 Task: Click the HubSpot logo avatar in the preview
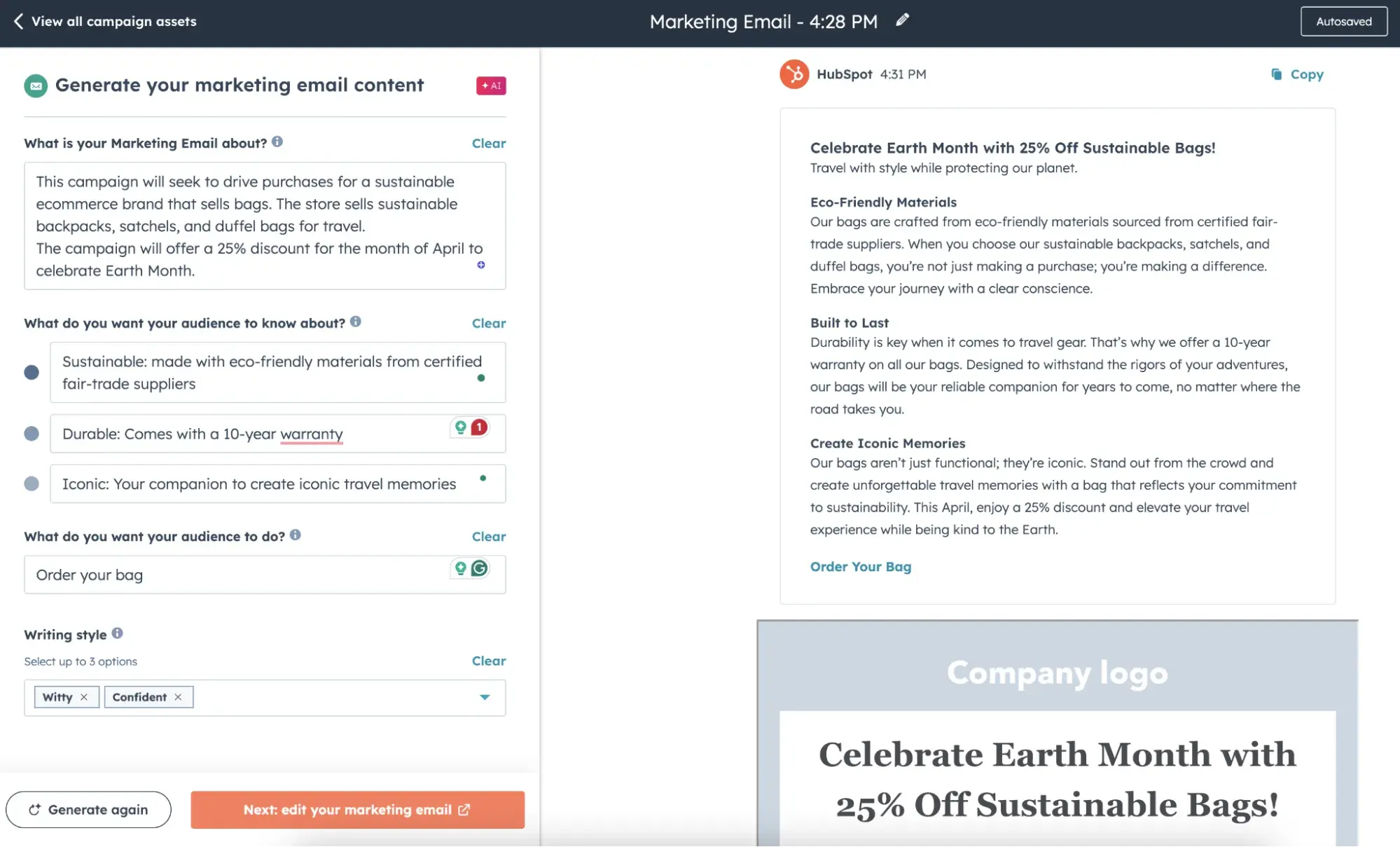tap(793, 74)
